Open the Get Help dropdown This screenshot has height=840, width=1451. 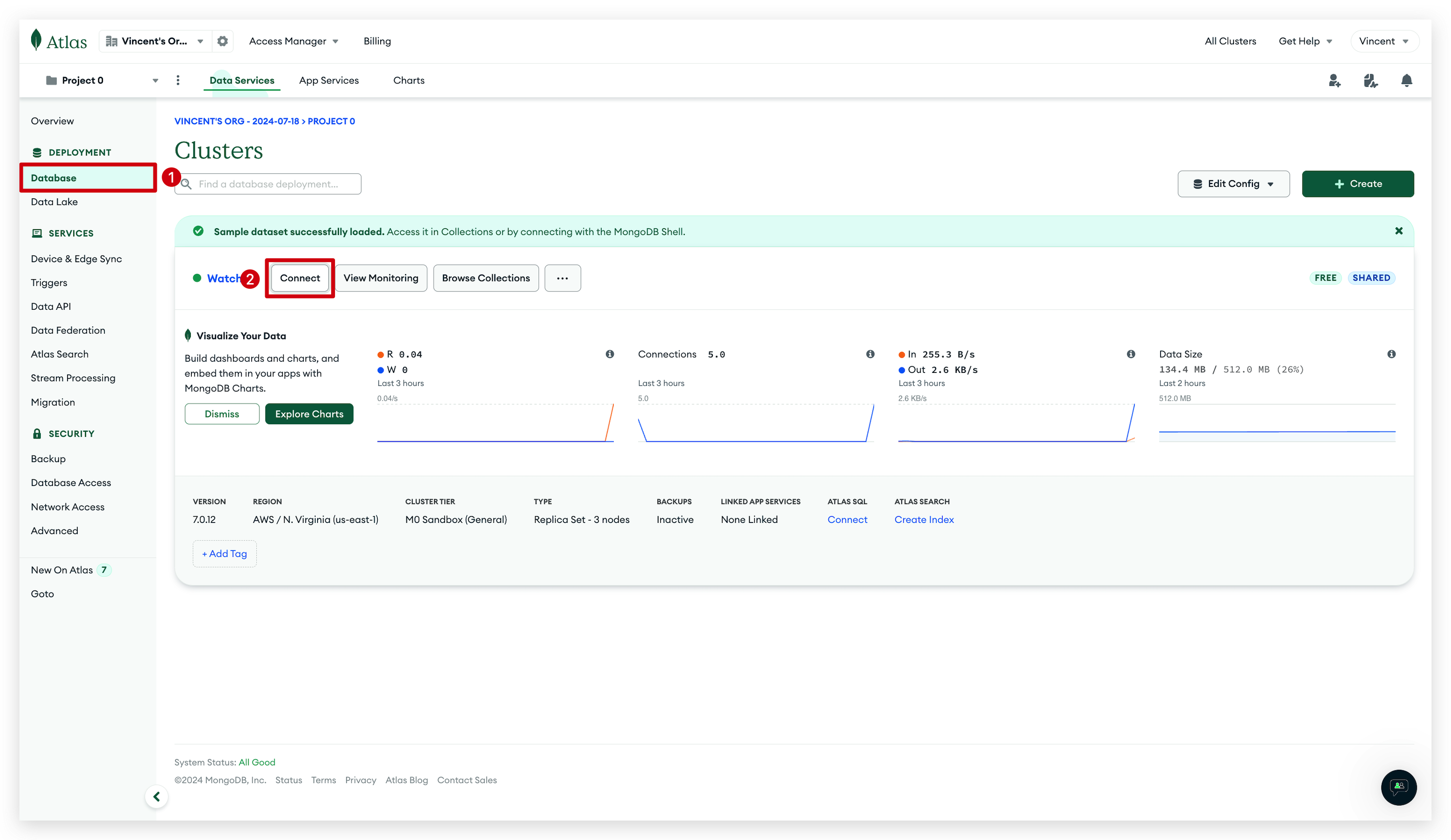point(1305,41)
